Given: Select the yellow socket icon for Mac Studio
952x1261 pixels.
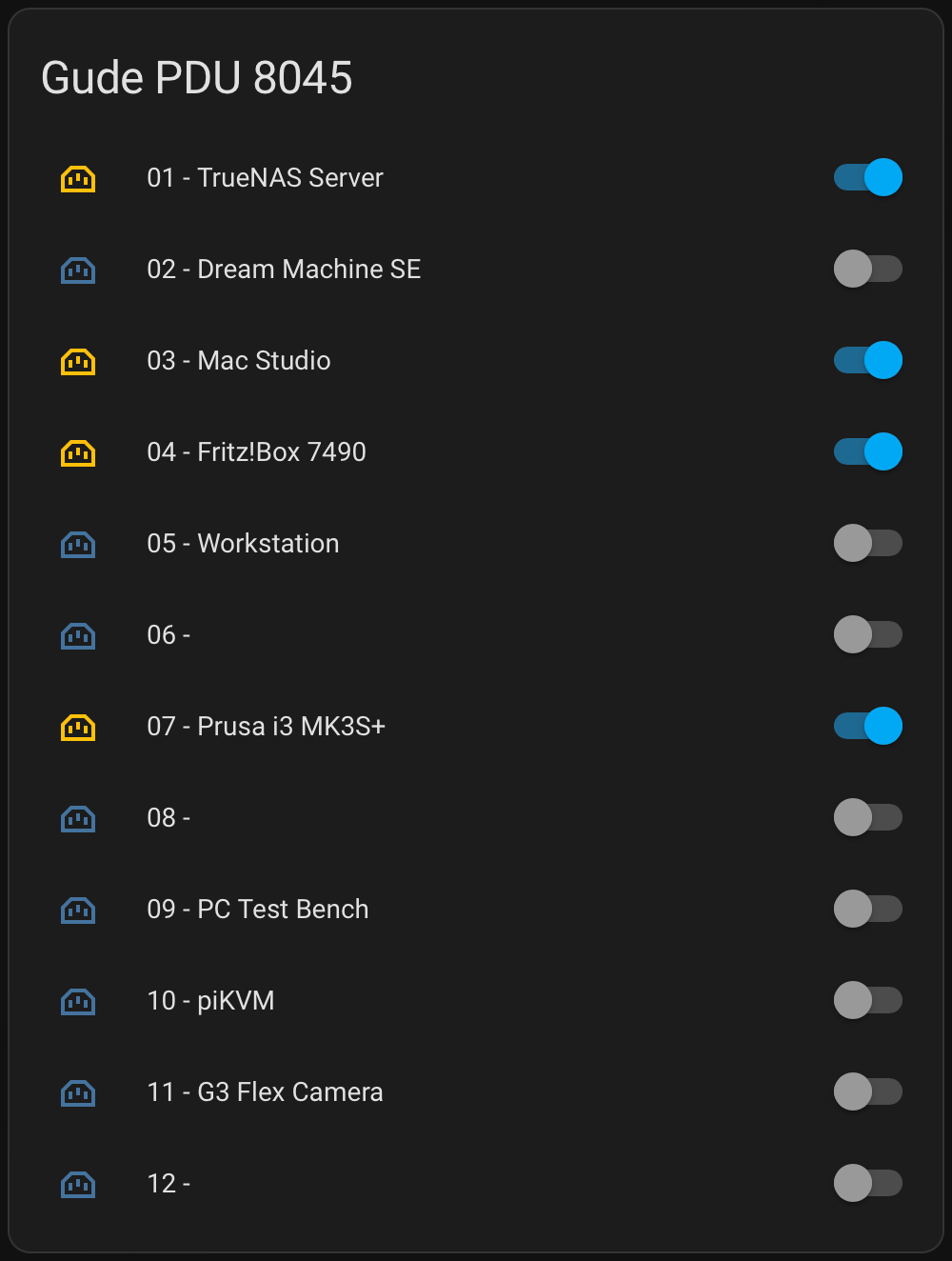Looking at the screenshot, I should (x=78, y=360).
